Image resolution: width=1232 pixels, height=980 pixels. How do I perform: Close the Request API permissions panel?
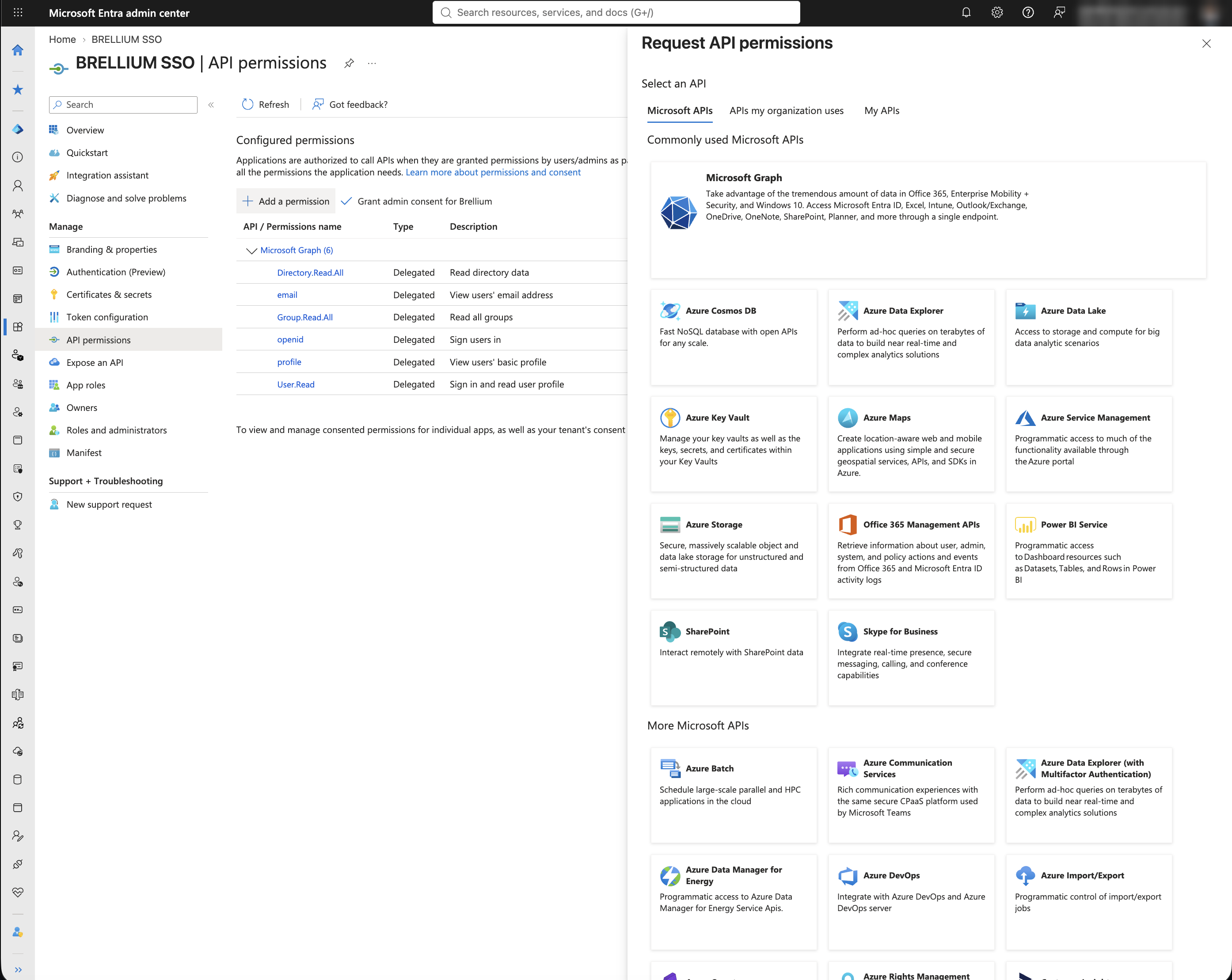click(x=1206, y=43)
